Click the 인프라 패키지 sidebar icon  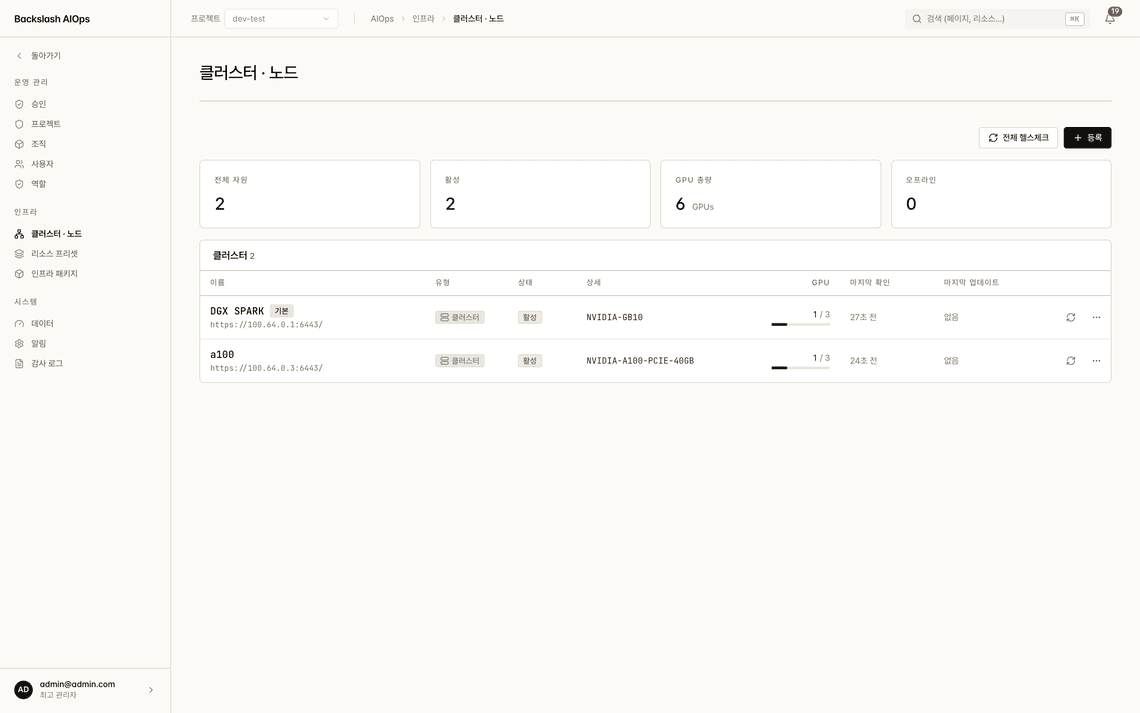[20, 274]
